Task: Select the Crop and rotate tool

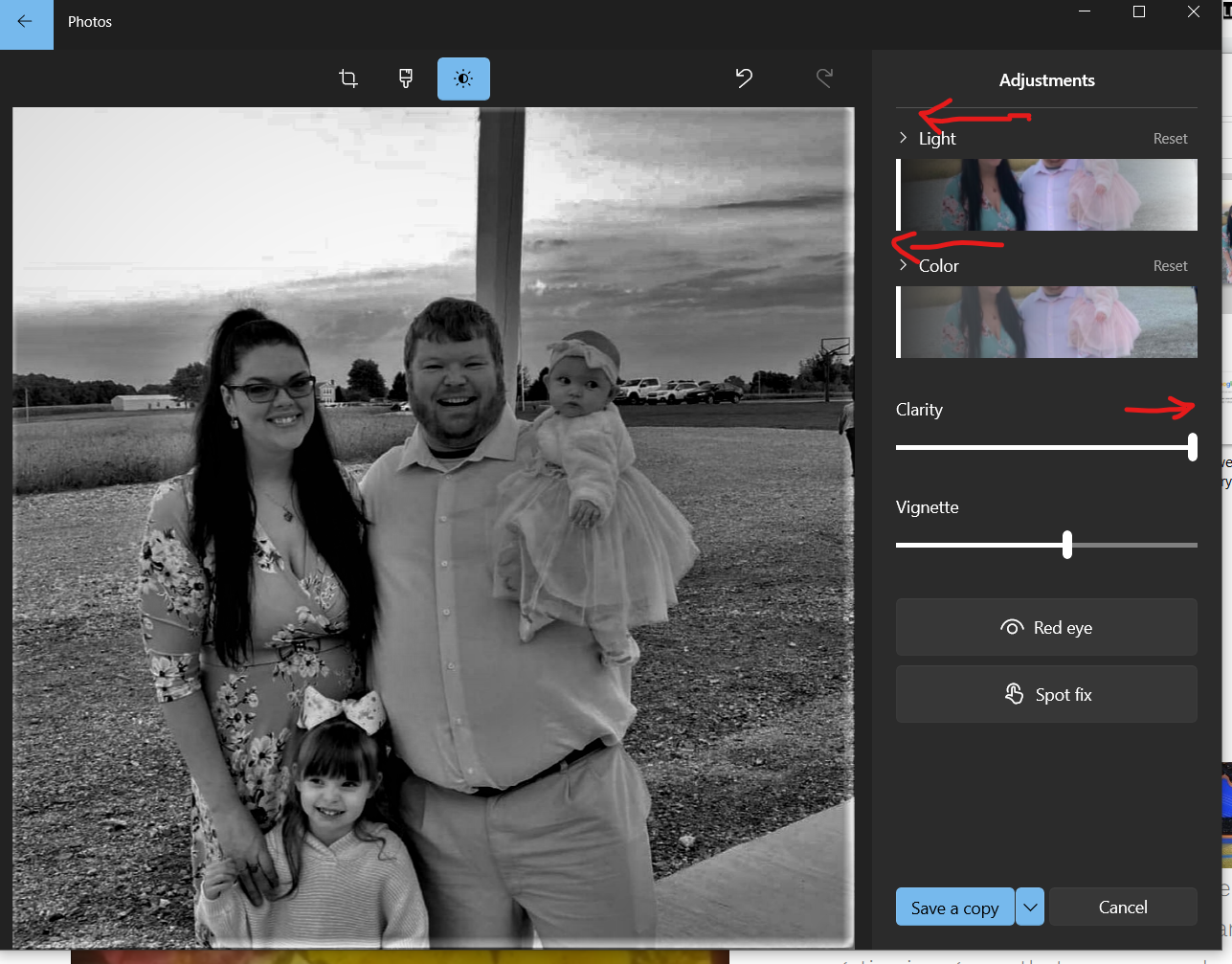Action: [348, 78]
